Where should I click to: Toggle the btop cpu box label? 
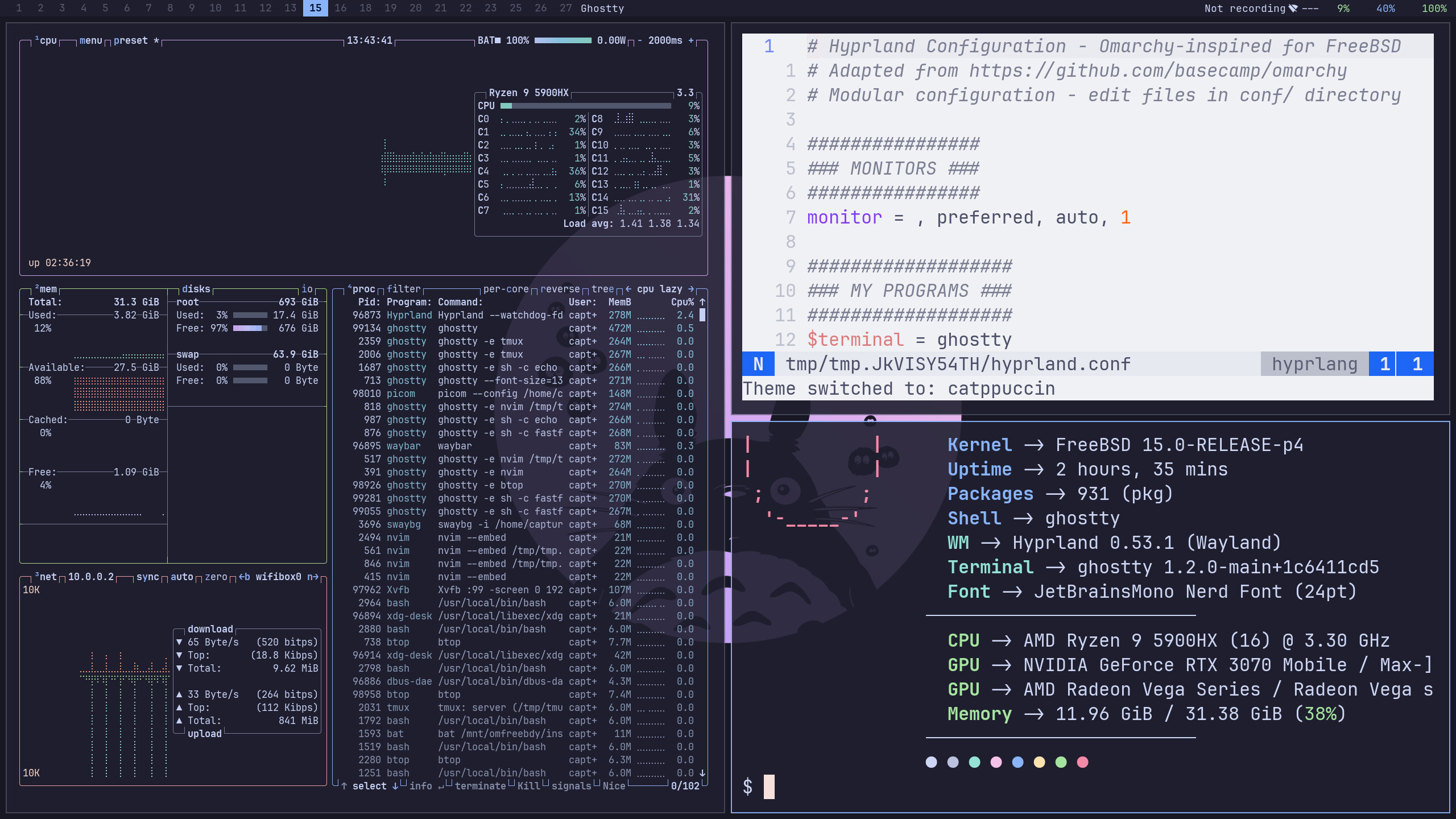45,40
